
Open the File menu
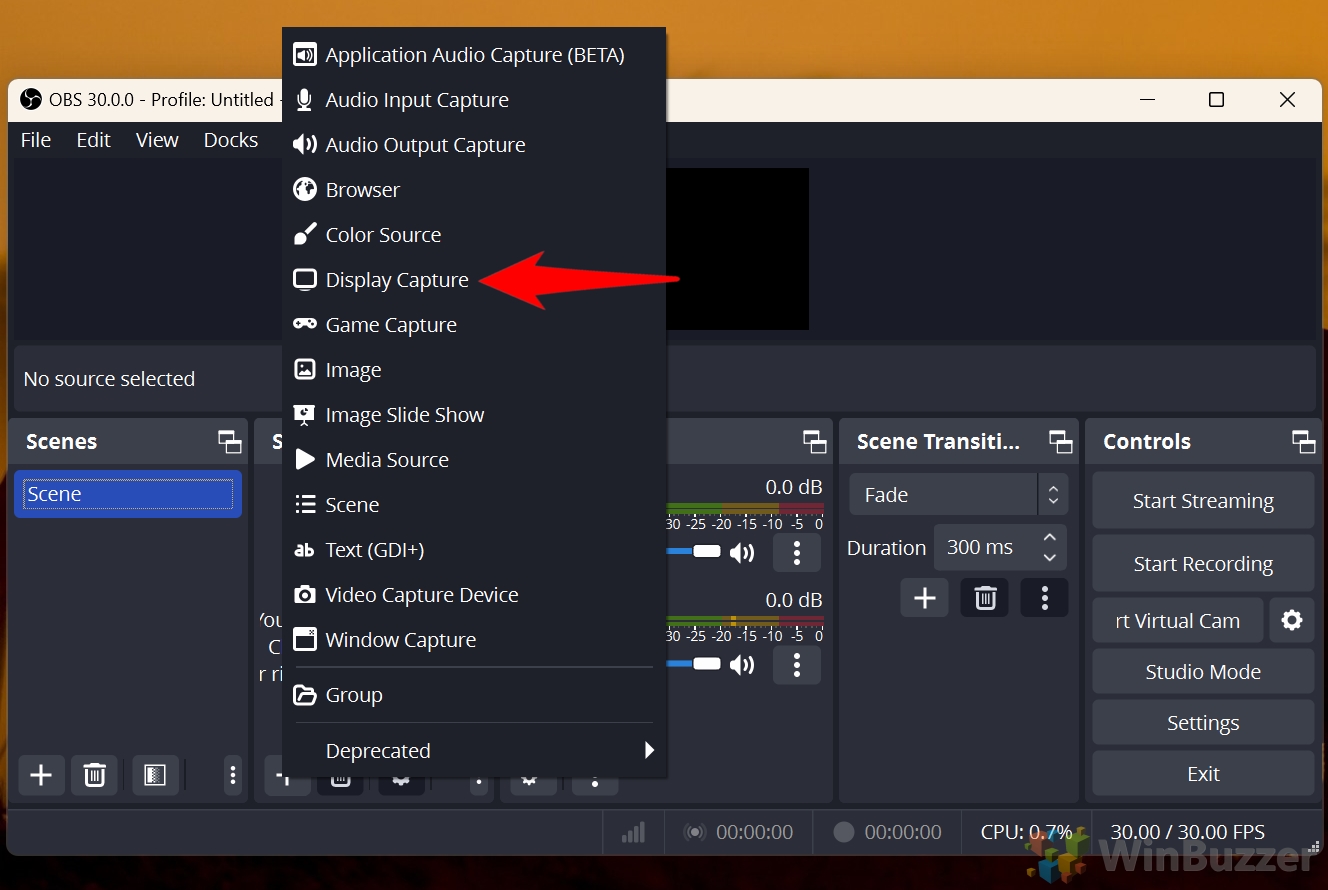[36, 140]
